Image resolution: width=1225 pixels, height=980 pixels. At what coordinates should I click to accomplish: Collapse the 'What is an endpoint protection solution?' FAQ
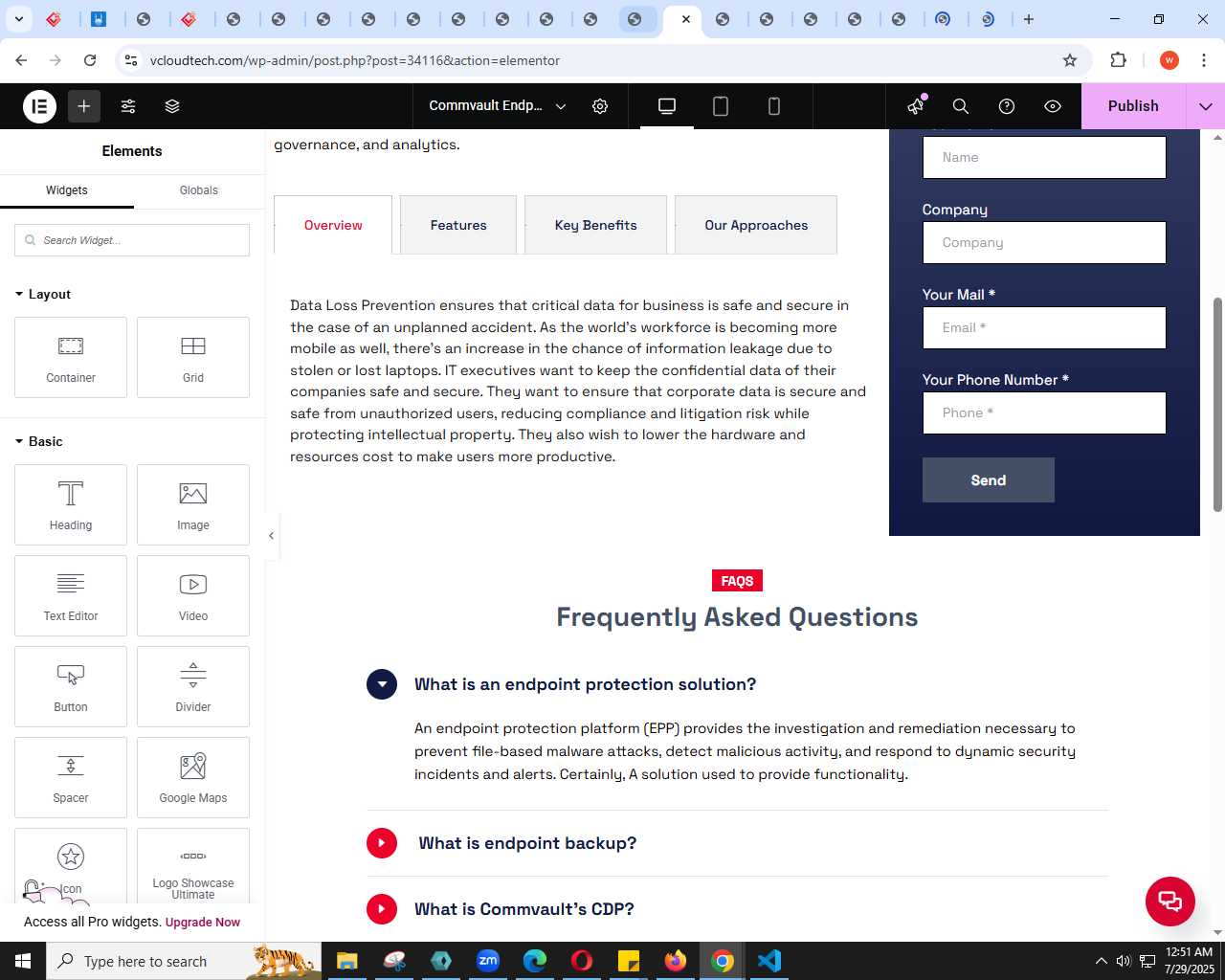point(382,684)
